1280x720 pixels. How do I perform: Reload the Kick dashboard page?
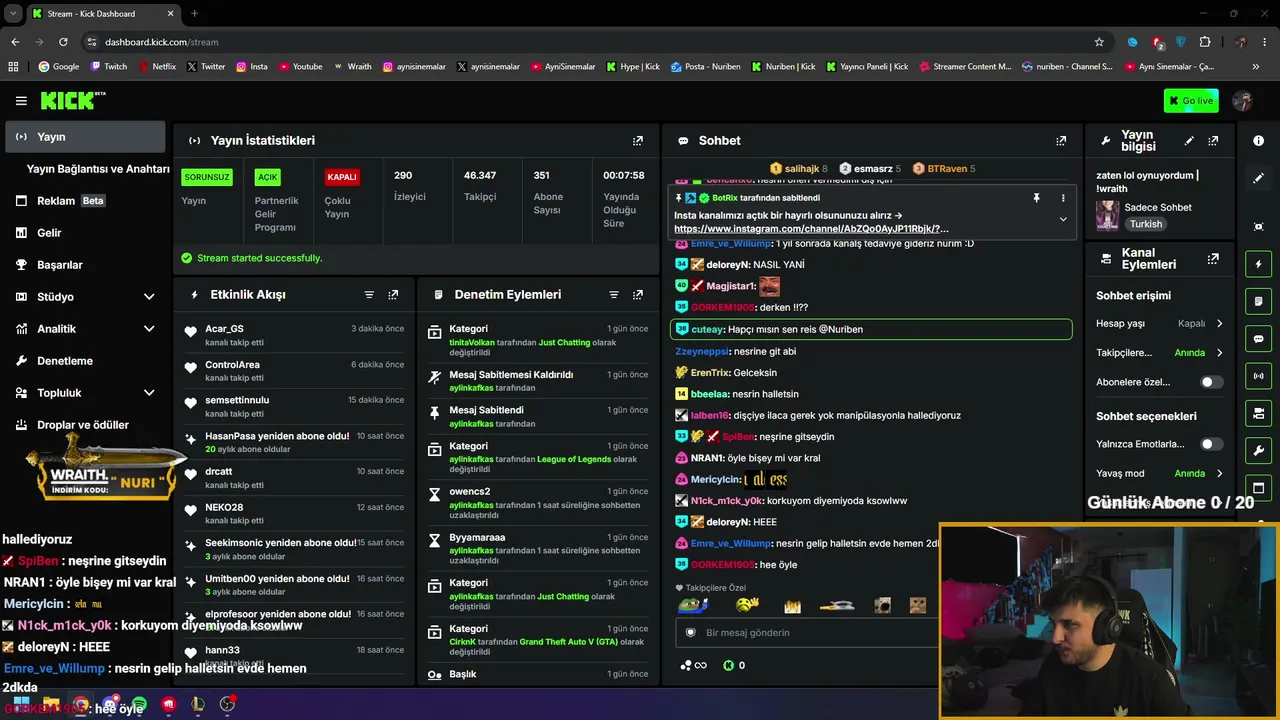point(63,42)
